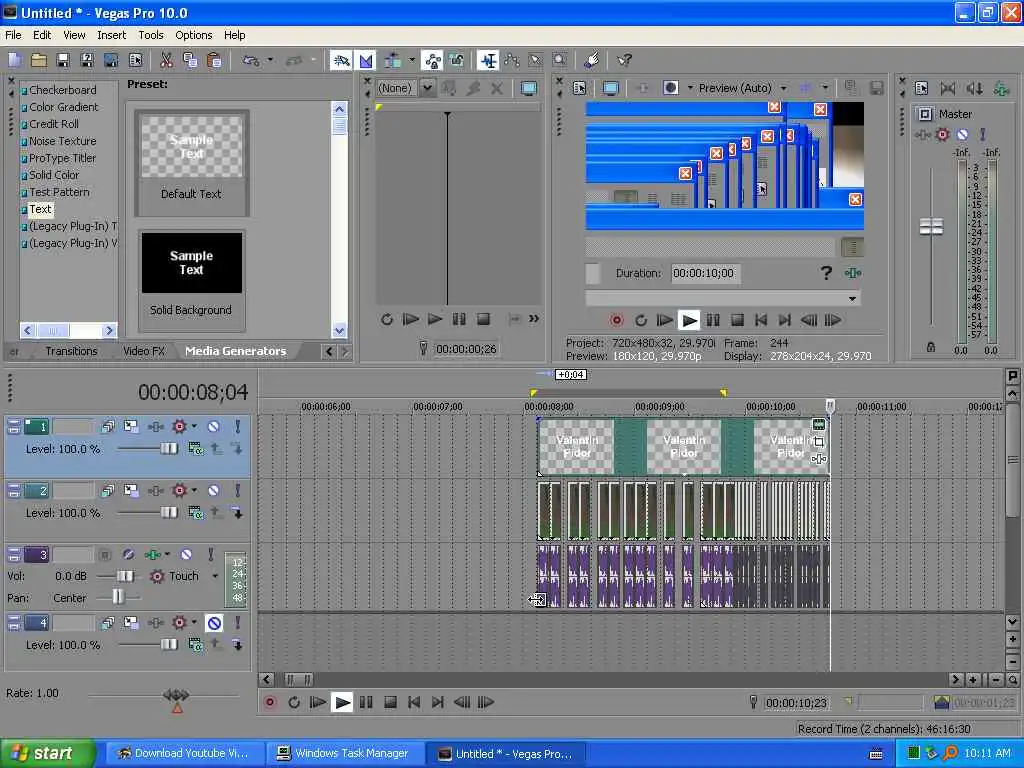Open Touch automation mode dropdown
The height and width of the screenshot is (768, 1024).
(x=215, y=576)
